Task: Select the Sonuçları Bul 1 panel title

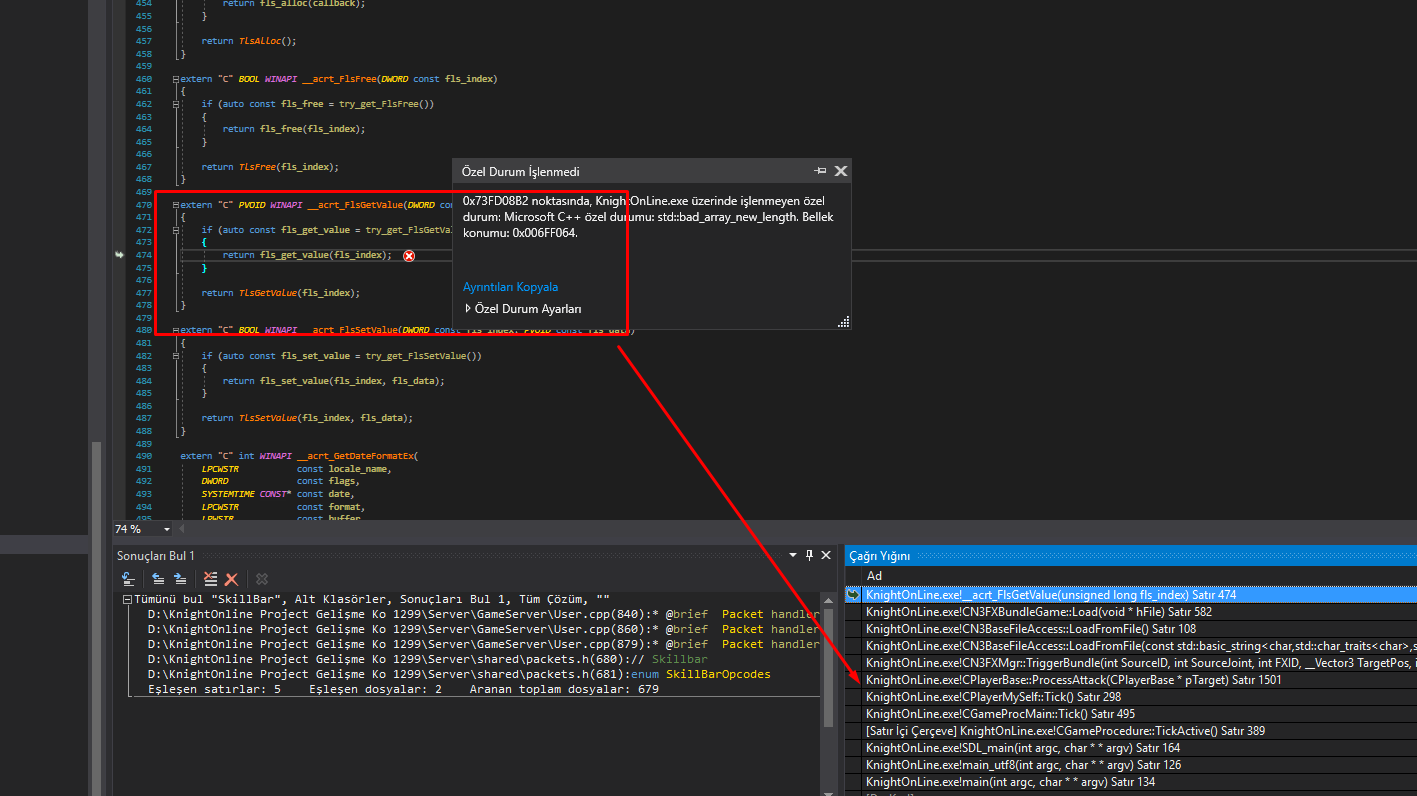Action: pyautogui.click(x=156, y=555)
